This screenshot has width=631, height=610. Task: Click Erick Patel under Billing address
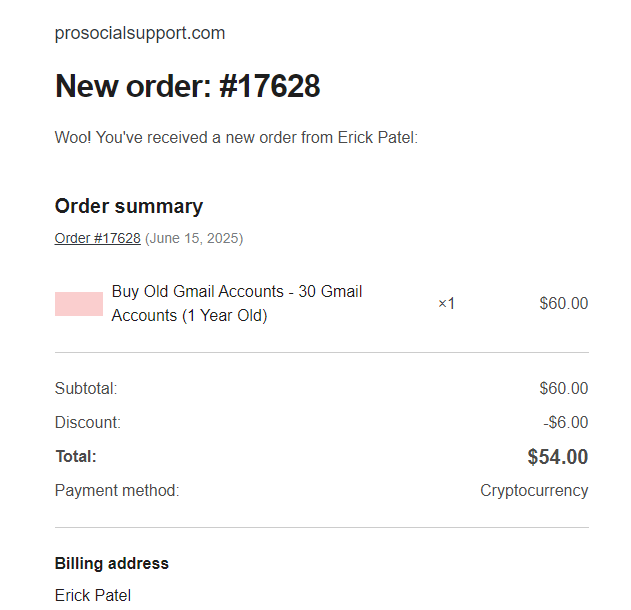pos(93,596)
